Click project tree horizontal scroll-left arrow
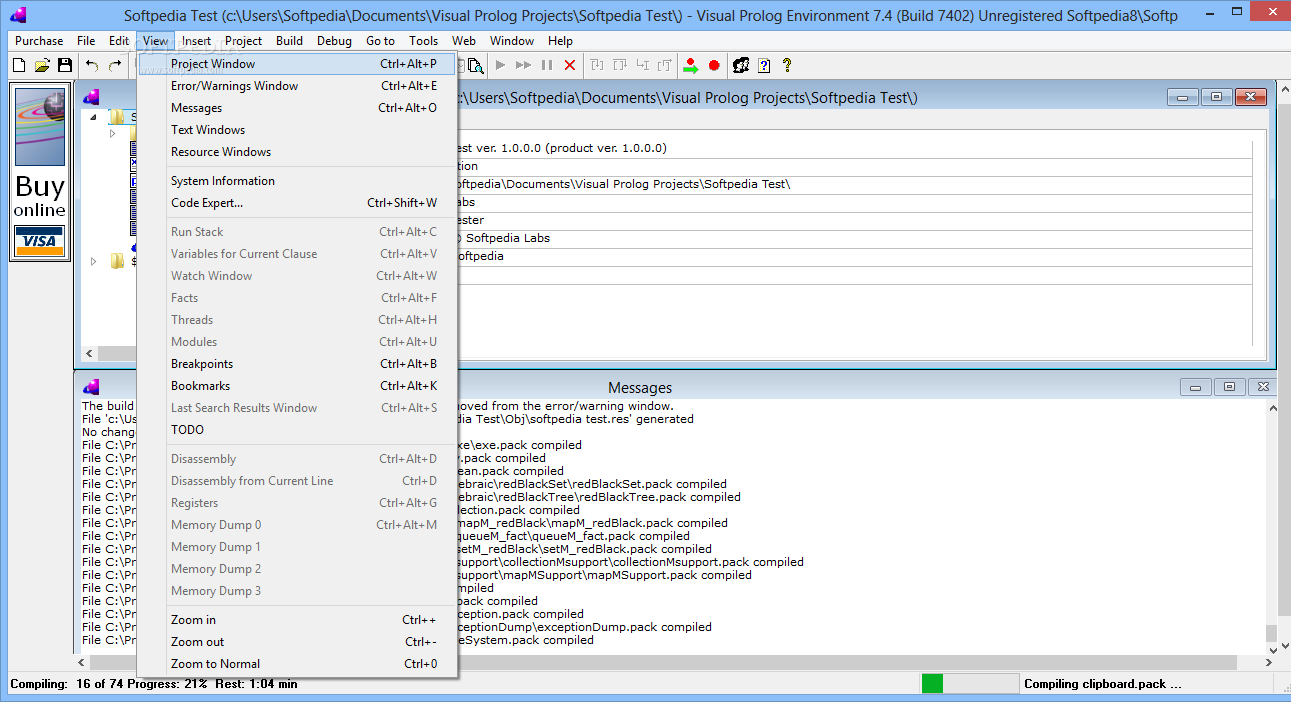 coord(88,354)
